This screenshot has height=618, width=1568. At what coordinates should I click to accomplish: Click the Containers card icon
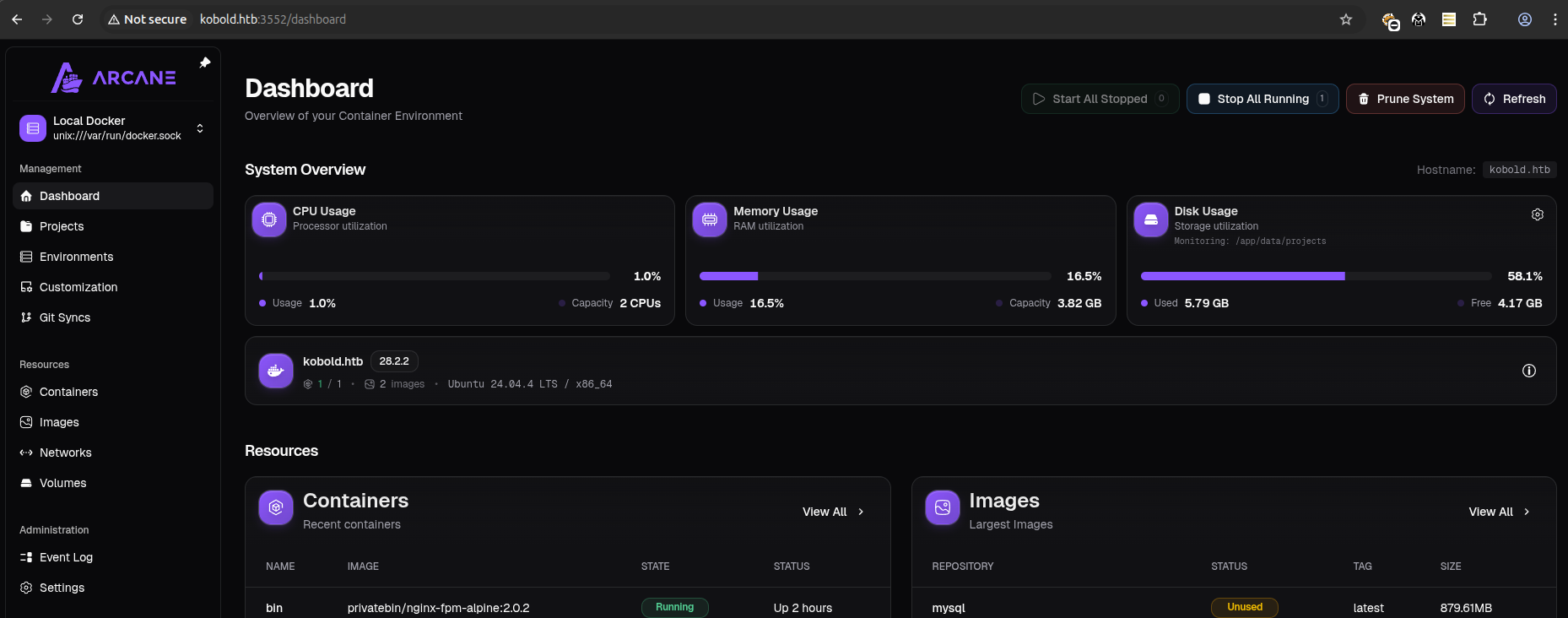(x=276, y=507)
